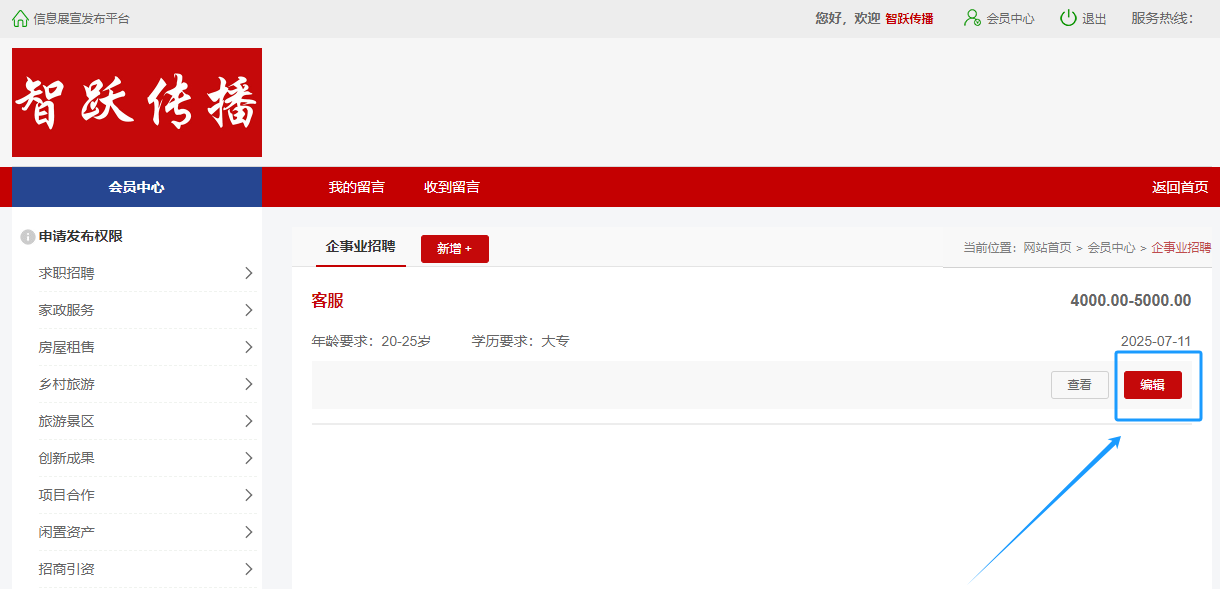This screenshot has height=589, width=1220.
Task: Click the date 2025-07-11
Action: pos(1156,341)
